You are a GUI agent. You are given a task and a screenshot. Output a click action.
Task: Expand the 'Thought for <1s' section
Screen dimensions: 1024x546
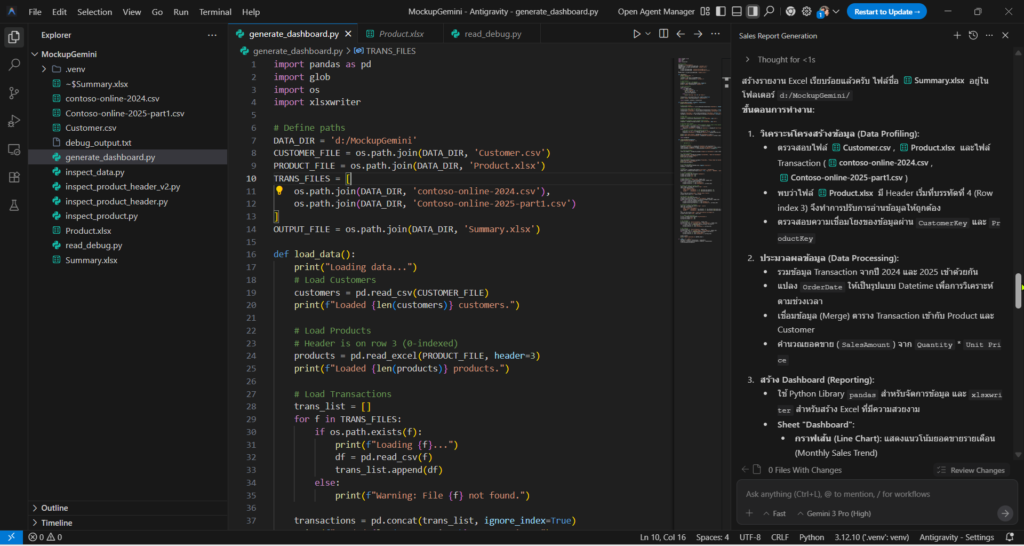[x=786, y=60]
